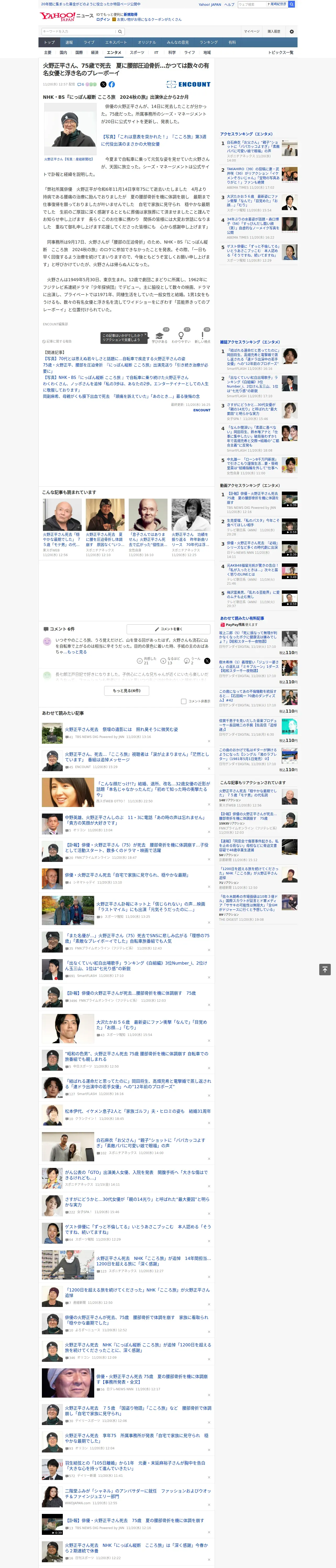Open ranking item 白石麻衣「お父さん」"親子"ショット
The height and width of the screenshot is (1568, 336).
(253, 147)
